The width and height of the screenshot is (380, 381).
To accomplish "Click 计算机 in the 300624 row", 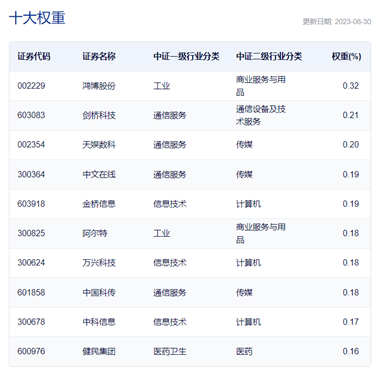I will [x=248, y=263].
